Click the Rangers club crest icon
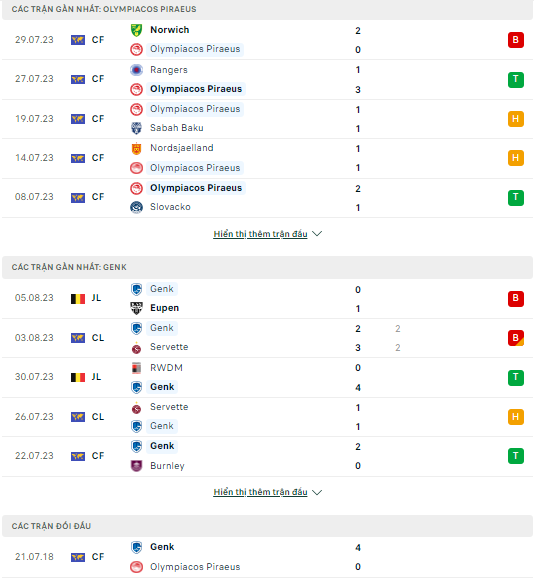Viewport: 534px width, 579px height. coord(136,69)
